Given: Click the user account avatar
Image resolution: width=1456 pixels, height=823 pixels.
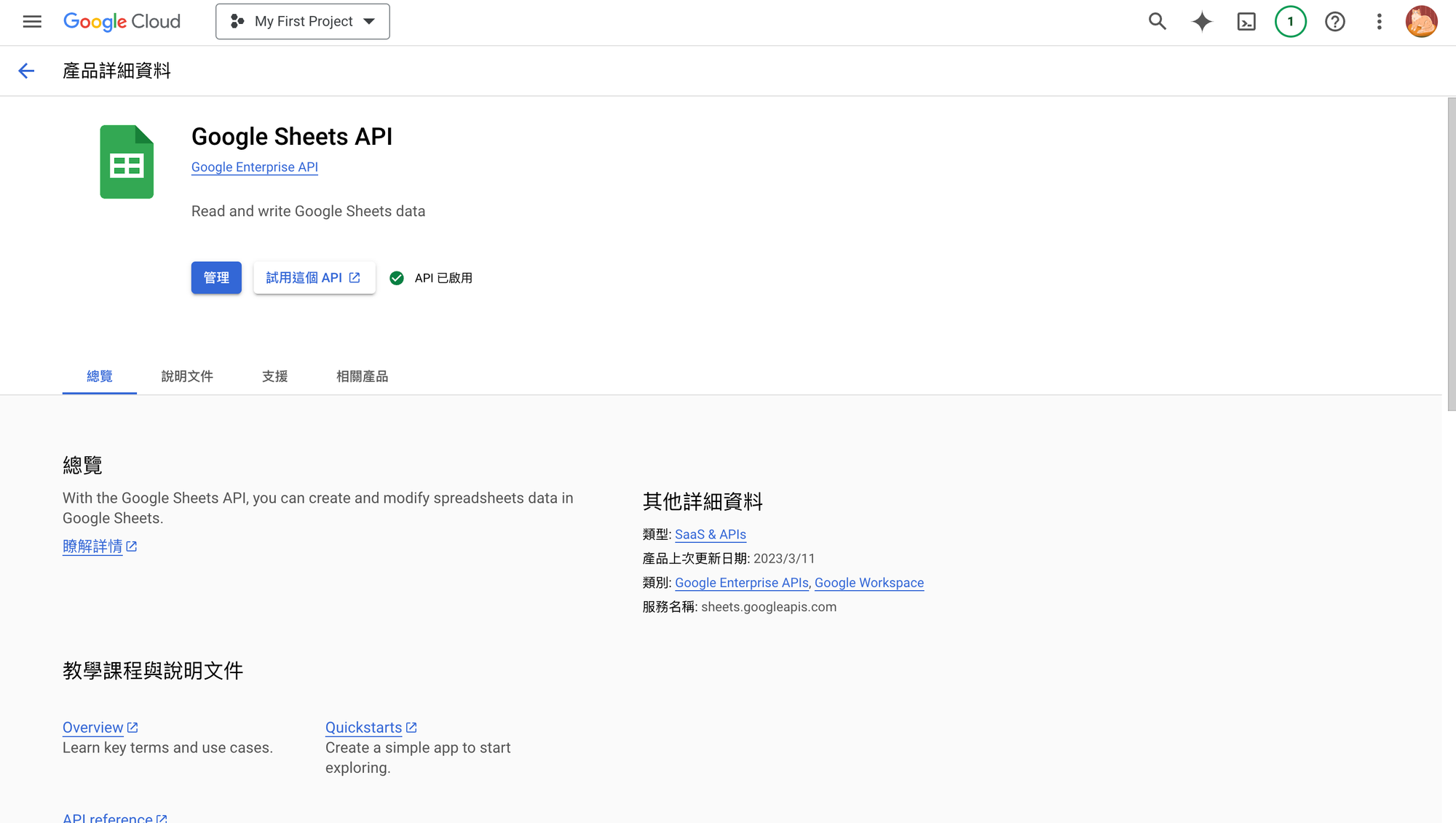Looking at the screenshot, I should point(1421,22).
